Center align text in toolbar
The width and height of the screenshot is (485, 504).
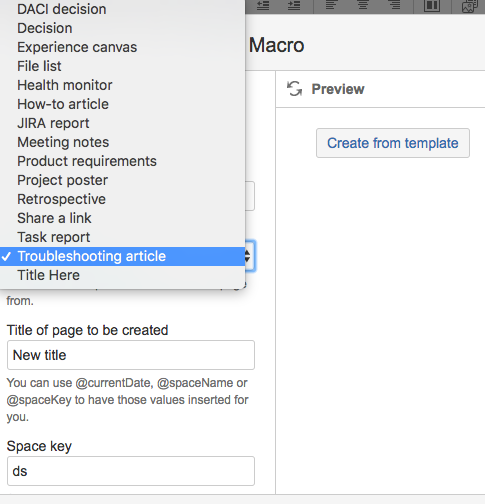pos(363,5)
